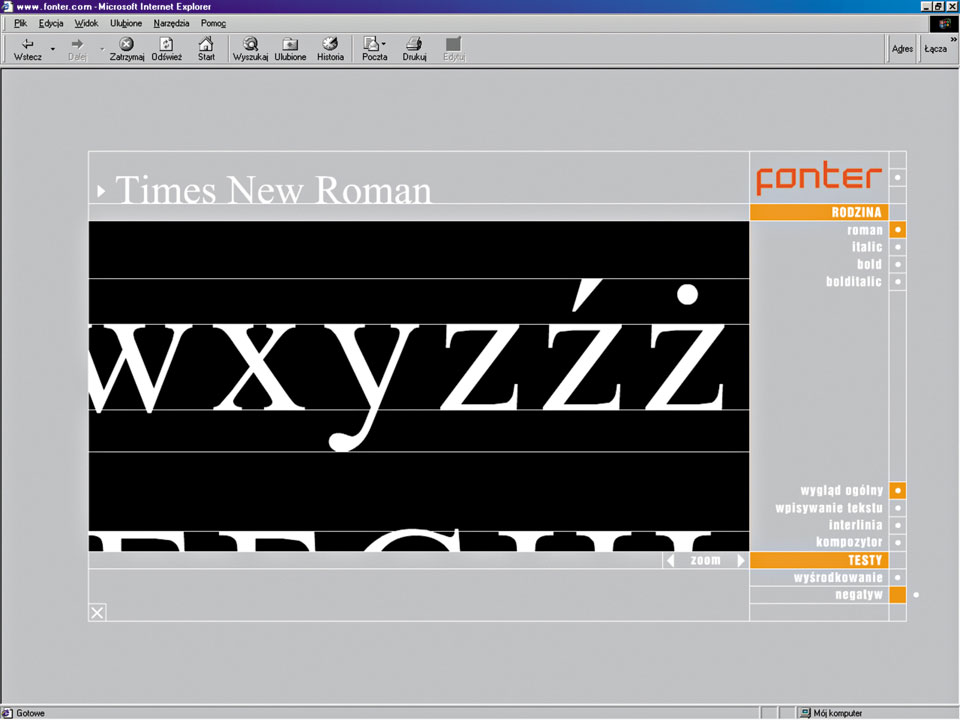The width and height of the screenshot is (960, 720).
Task: Go back with the Wstecz arrow icon
Action: (x=28, y=43)
